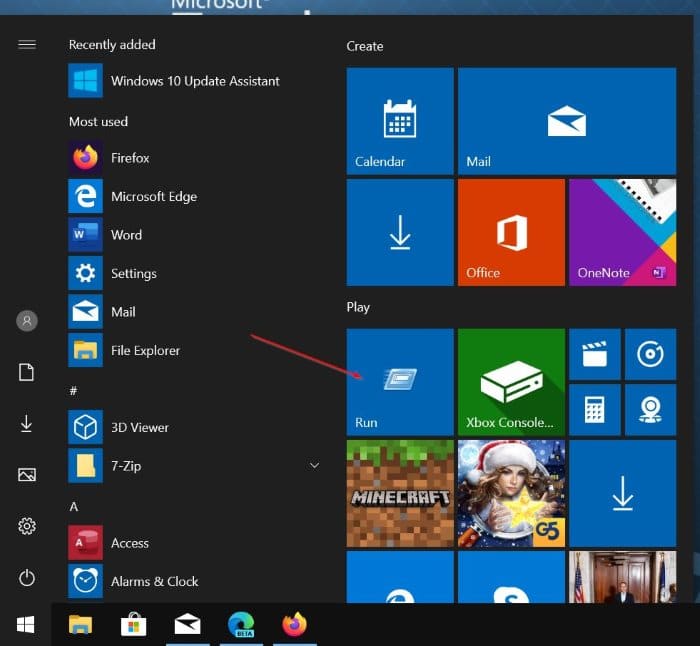Open File Explorer from the taskbar

(x=80, y=625)
